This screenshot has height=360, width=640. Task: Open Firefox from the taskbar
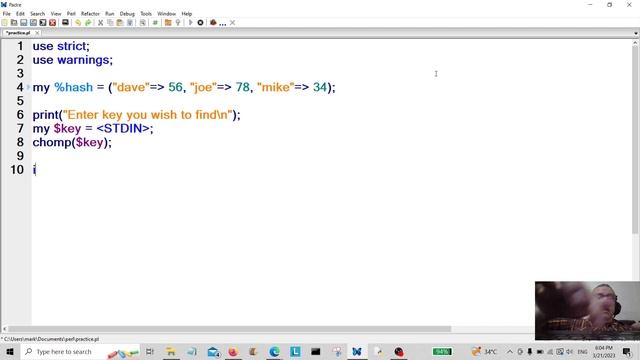[x=233, y=351]
